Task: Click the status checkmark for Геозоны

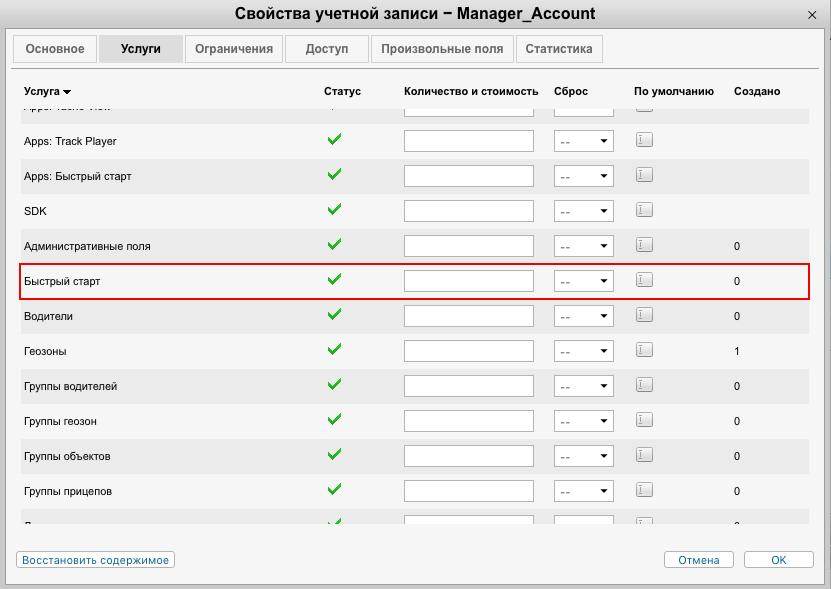Action: (335, 349)
